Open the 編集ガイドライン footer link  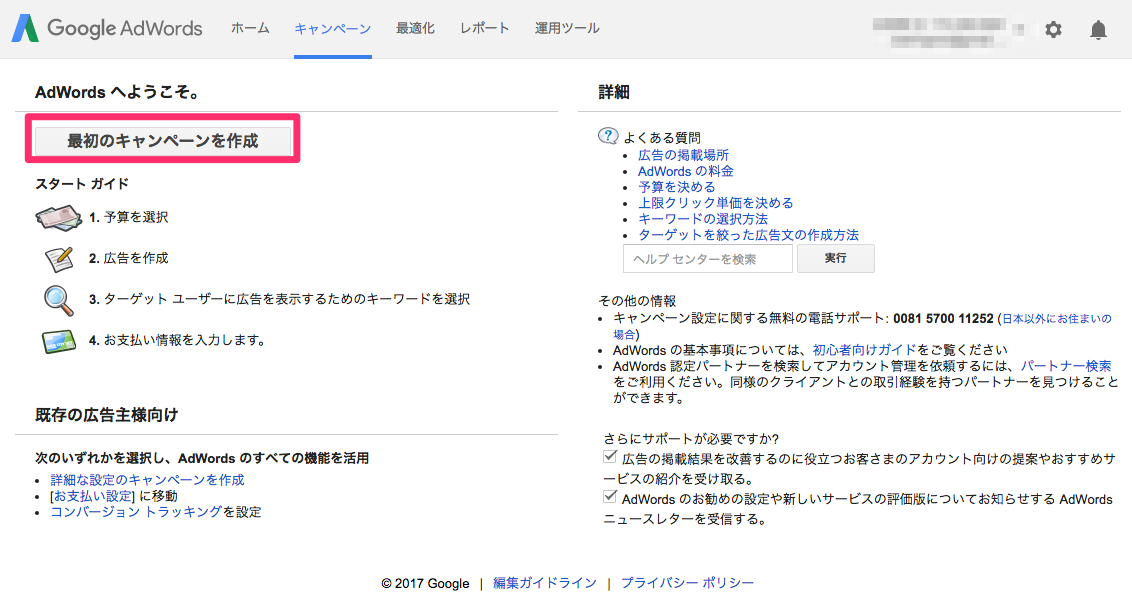545,583
